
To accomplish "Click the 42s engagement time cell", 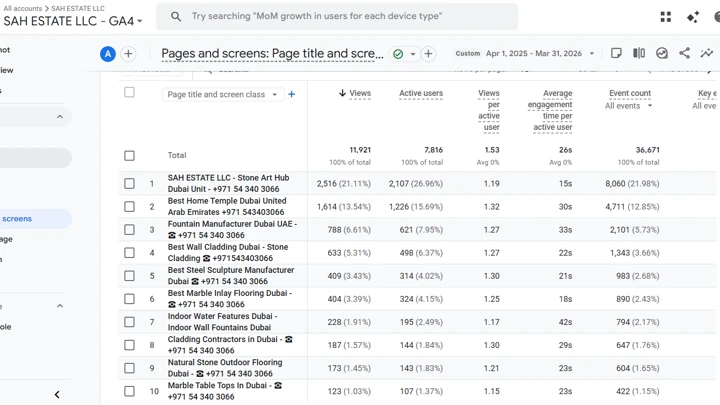I will 565,322.
